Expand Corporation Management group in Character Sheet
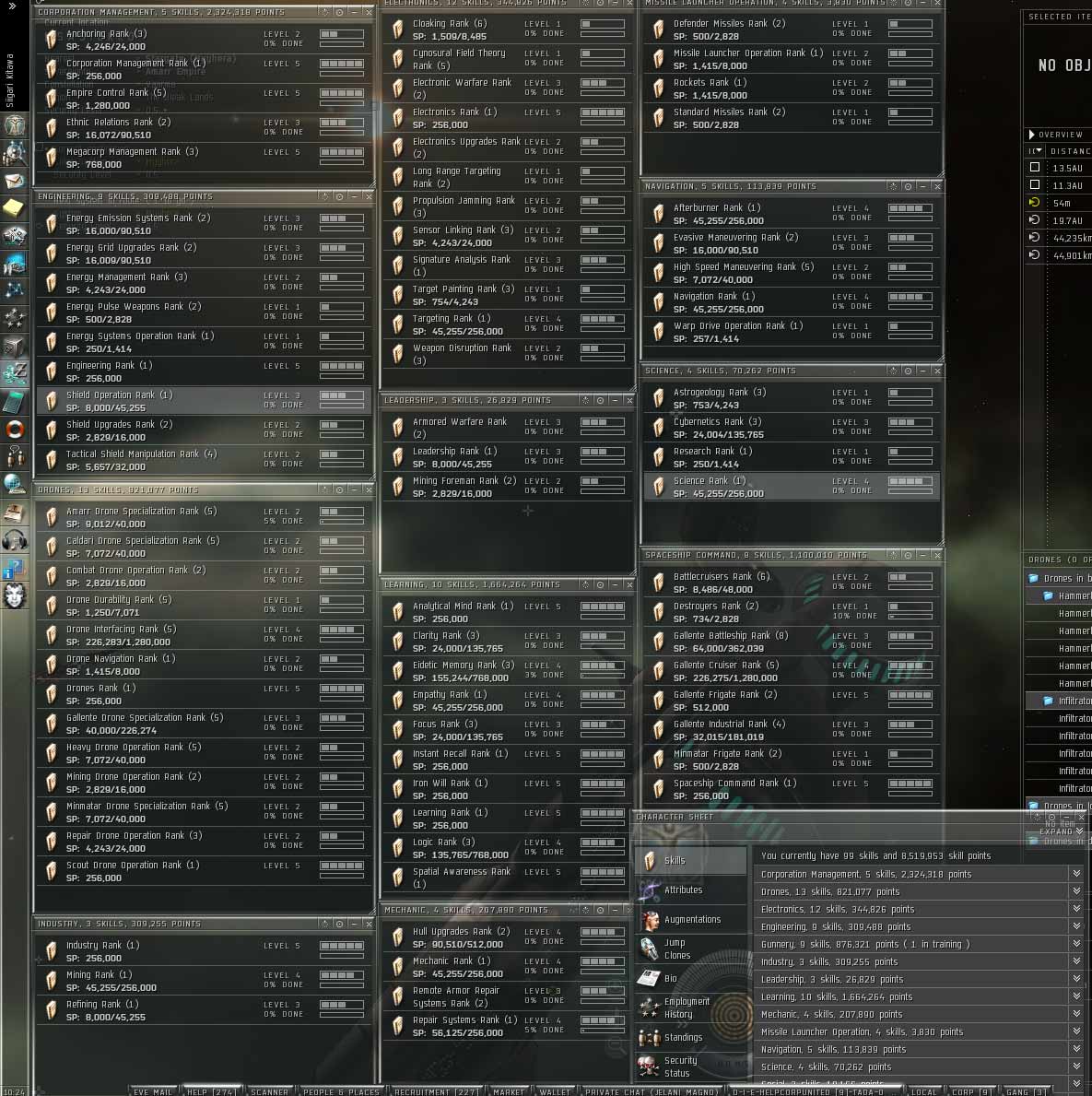Viewport: 1092px width, 1096px height. [1076, 874]
